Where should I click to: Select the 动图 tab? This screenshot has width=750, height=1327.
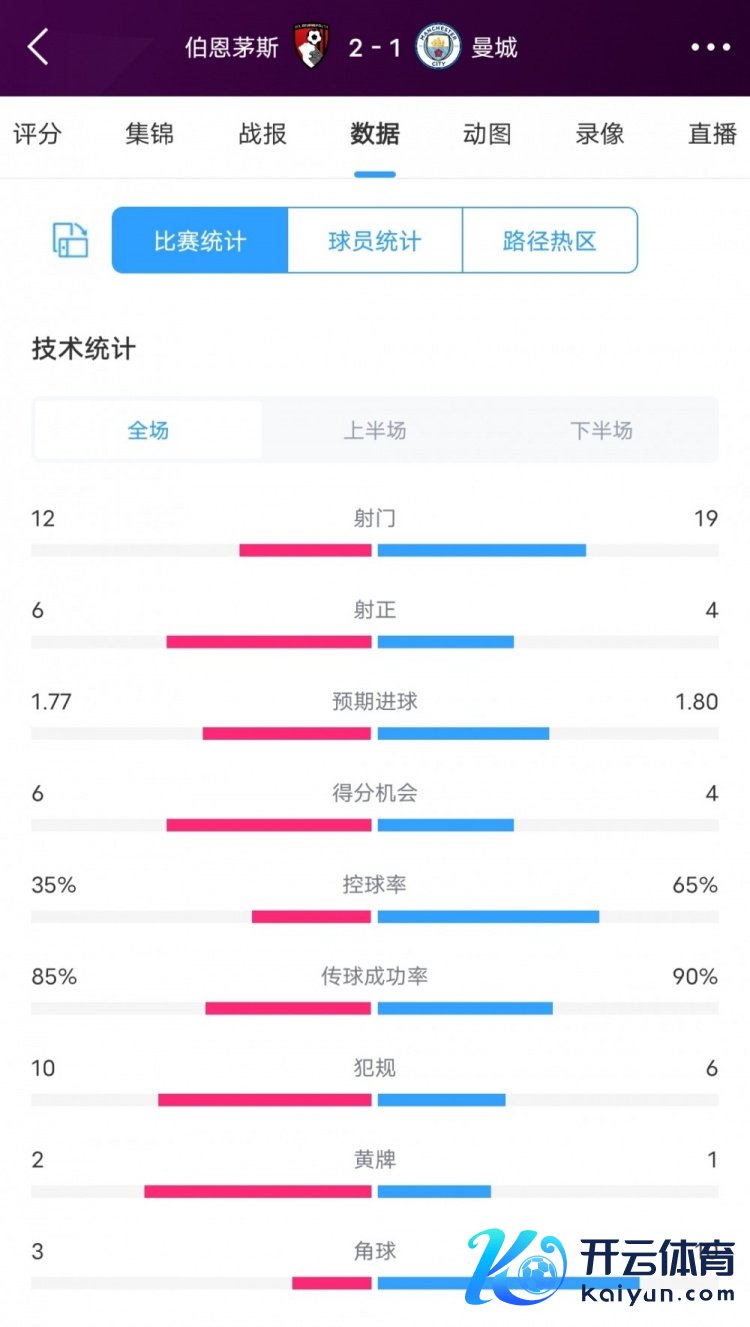pos(487,134)
